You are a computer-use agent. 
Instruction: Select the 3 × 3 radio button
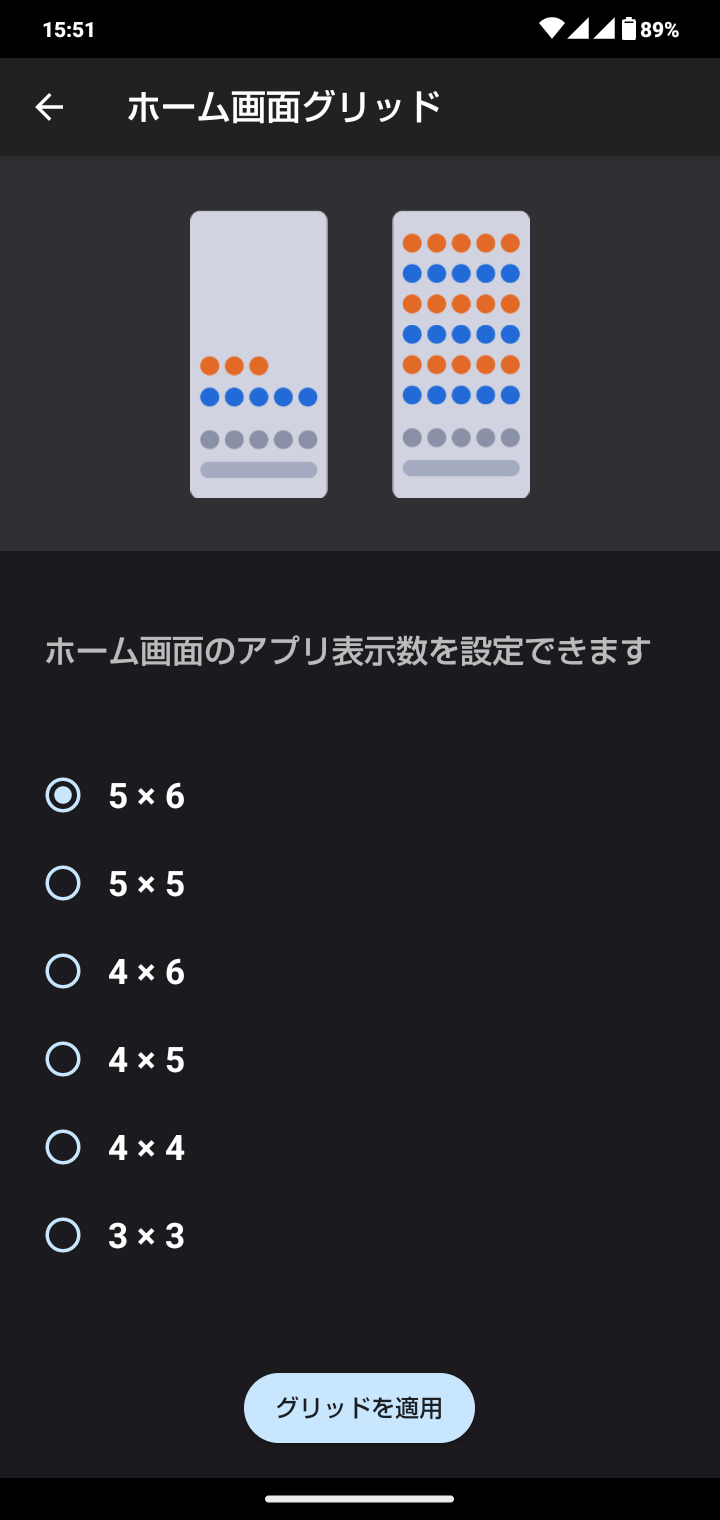click(63, 1236)
